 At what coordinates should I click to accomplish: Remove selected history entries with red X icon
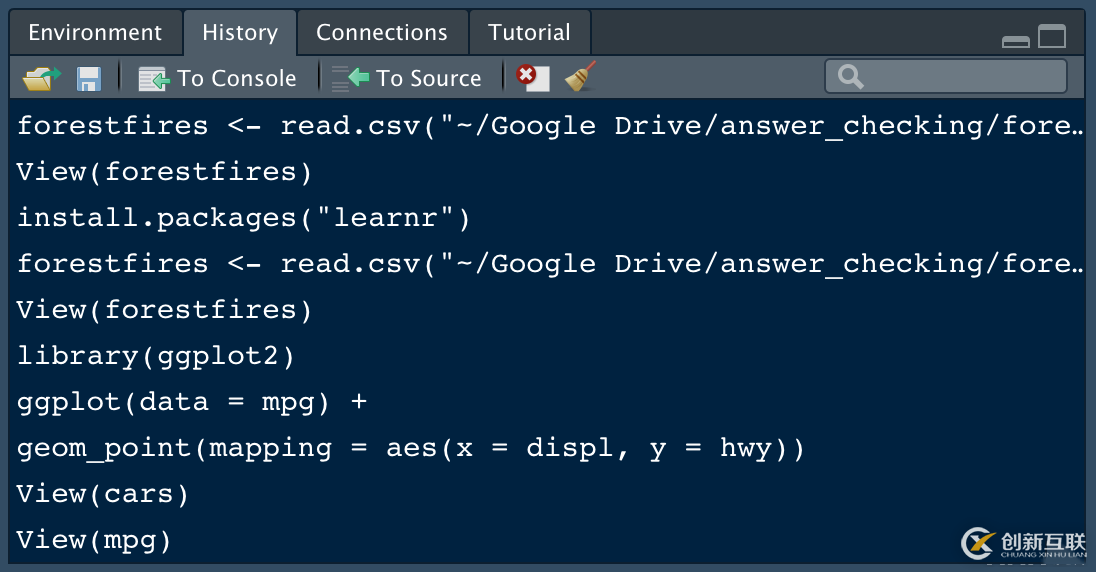(533, 77)
